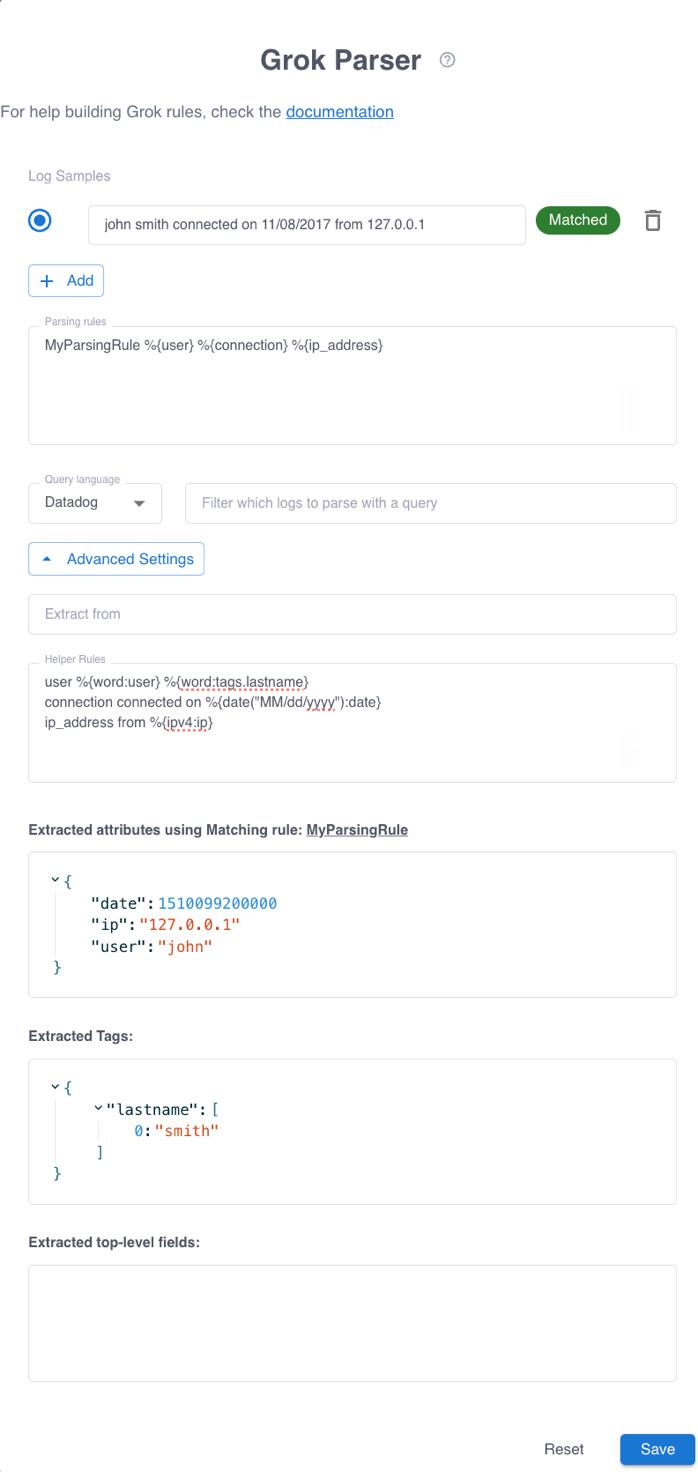Click the john smith log sample field

tap(306, 225)
